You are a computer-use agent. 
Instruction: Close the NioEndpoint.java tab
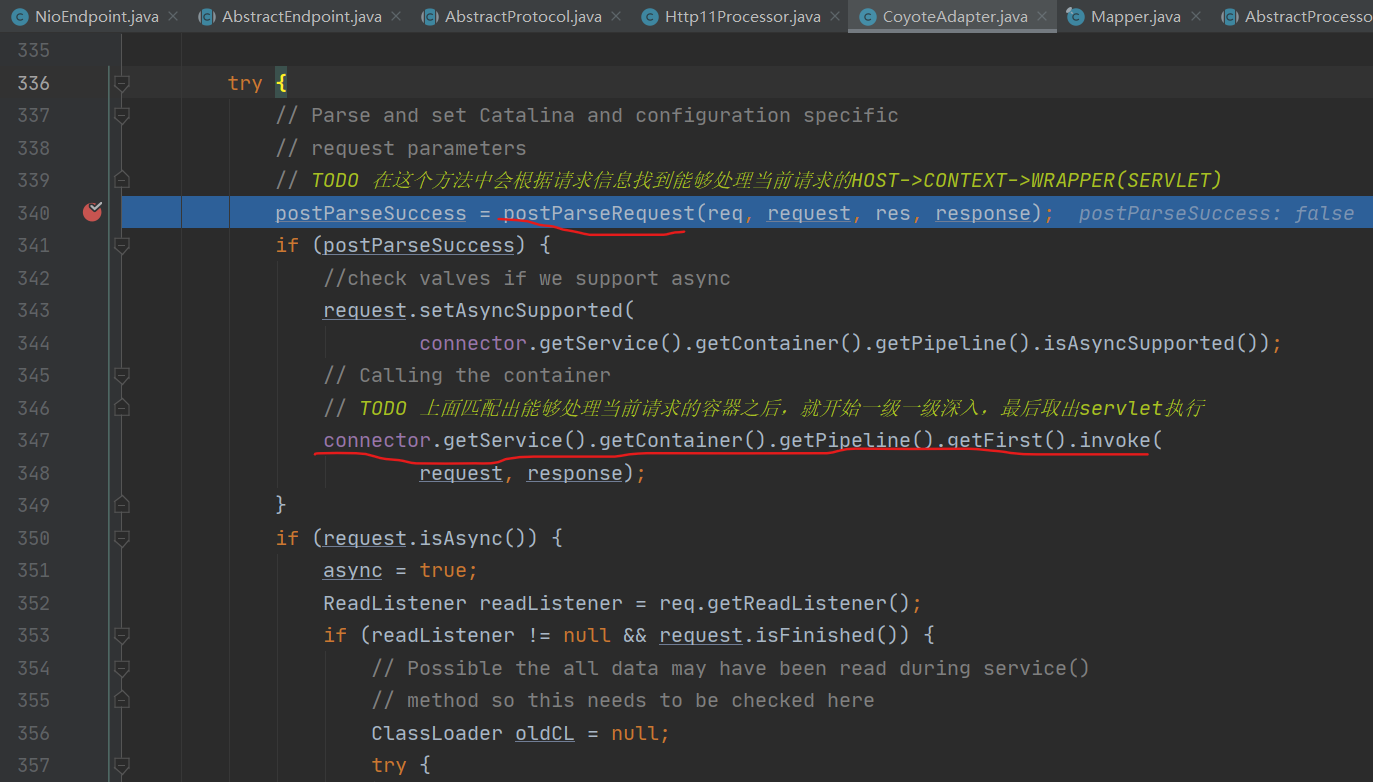point(172,17)
